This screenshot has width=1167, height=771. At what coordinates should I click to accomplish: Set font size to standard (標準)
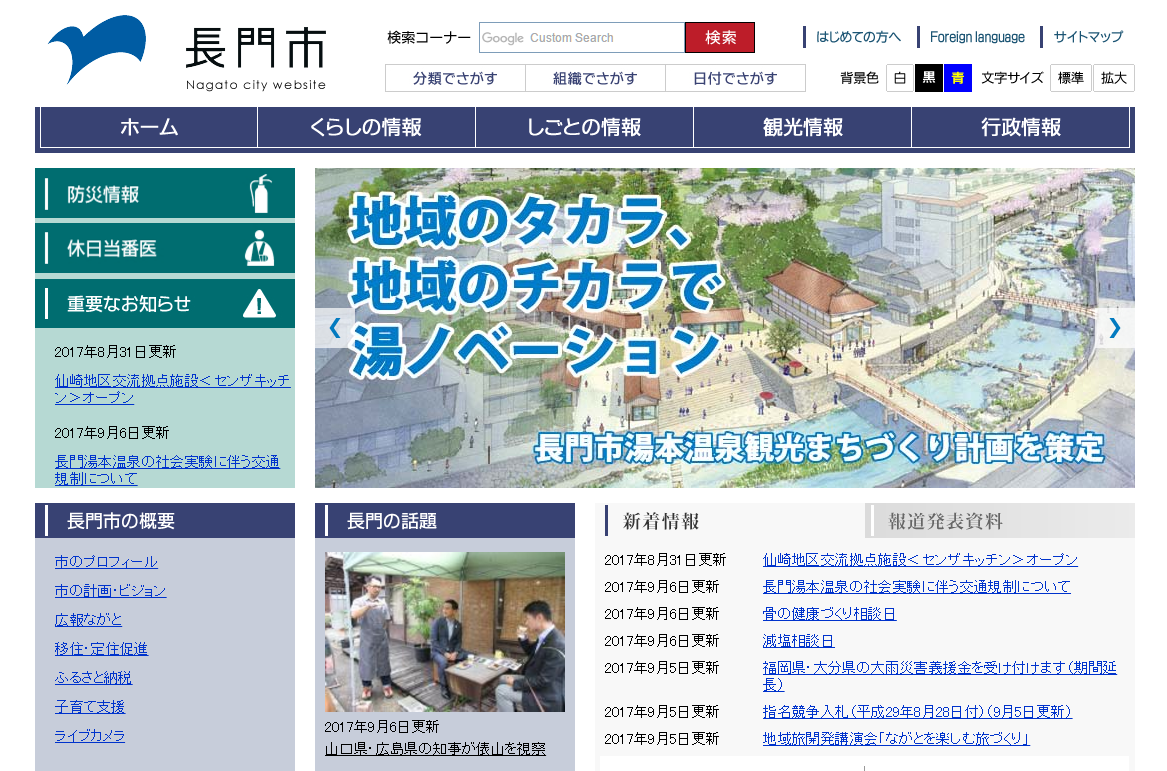[1070, 78]
